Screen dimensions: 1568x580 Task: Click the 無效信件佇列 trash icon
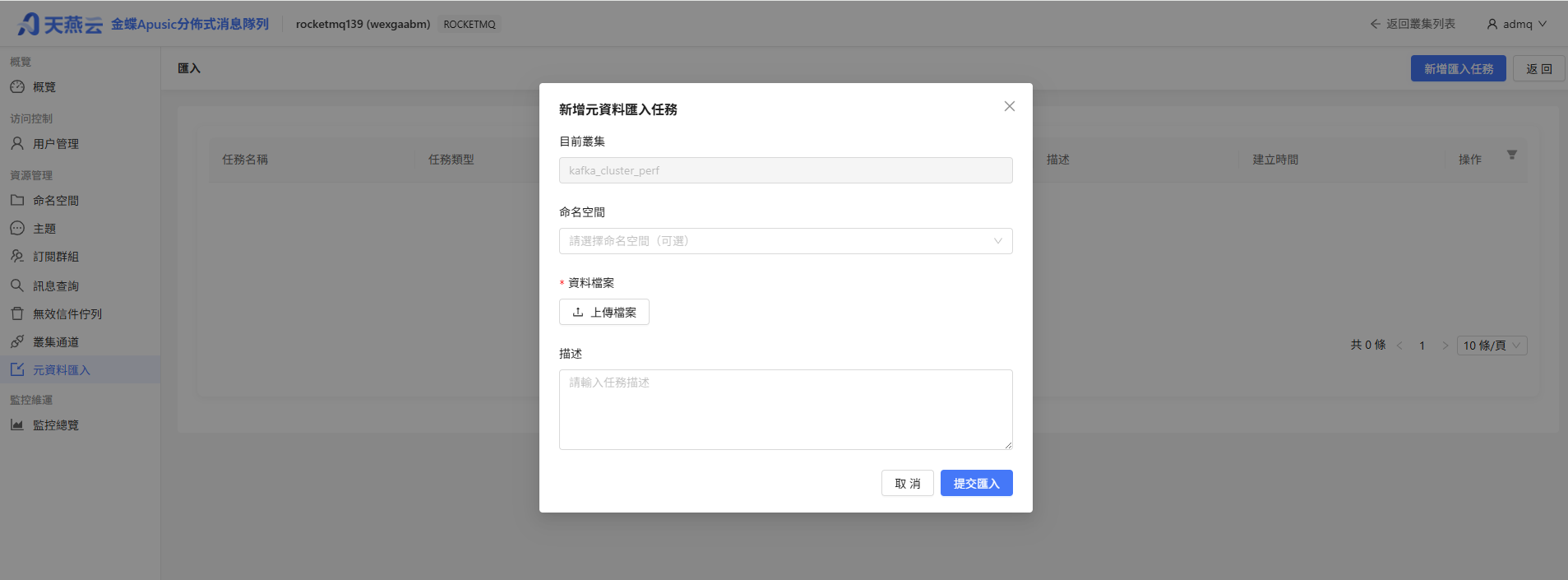point(17,313)
